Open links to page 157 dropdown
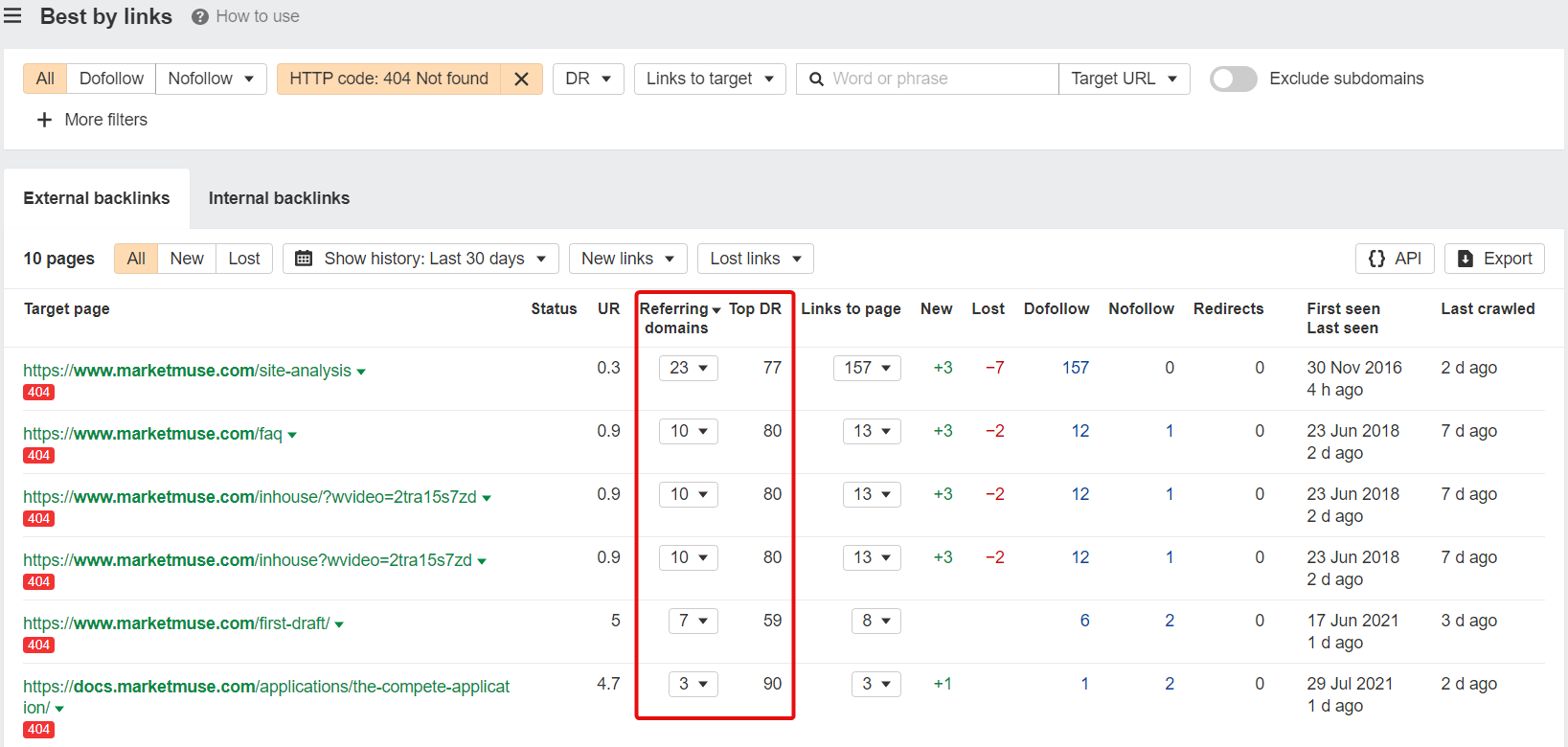The height and width of the screenshot is (747, 1568). point(867,368)
